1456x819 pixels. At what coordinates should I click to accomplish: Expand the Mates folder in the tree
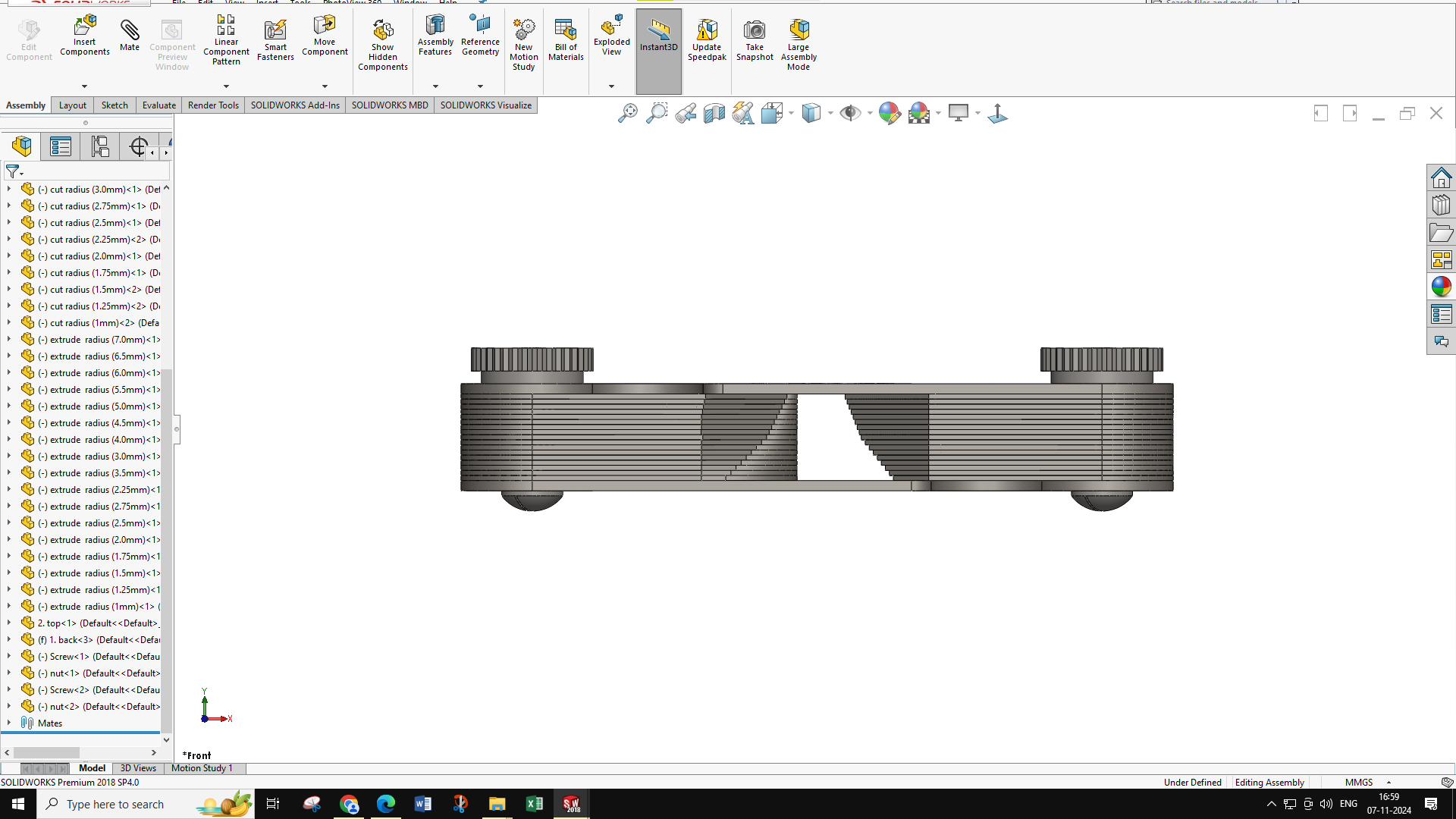point(9,723)
